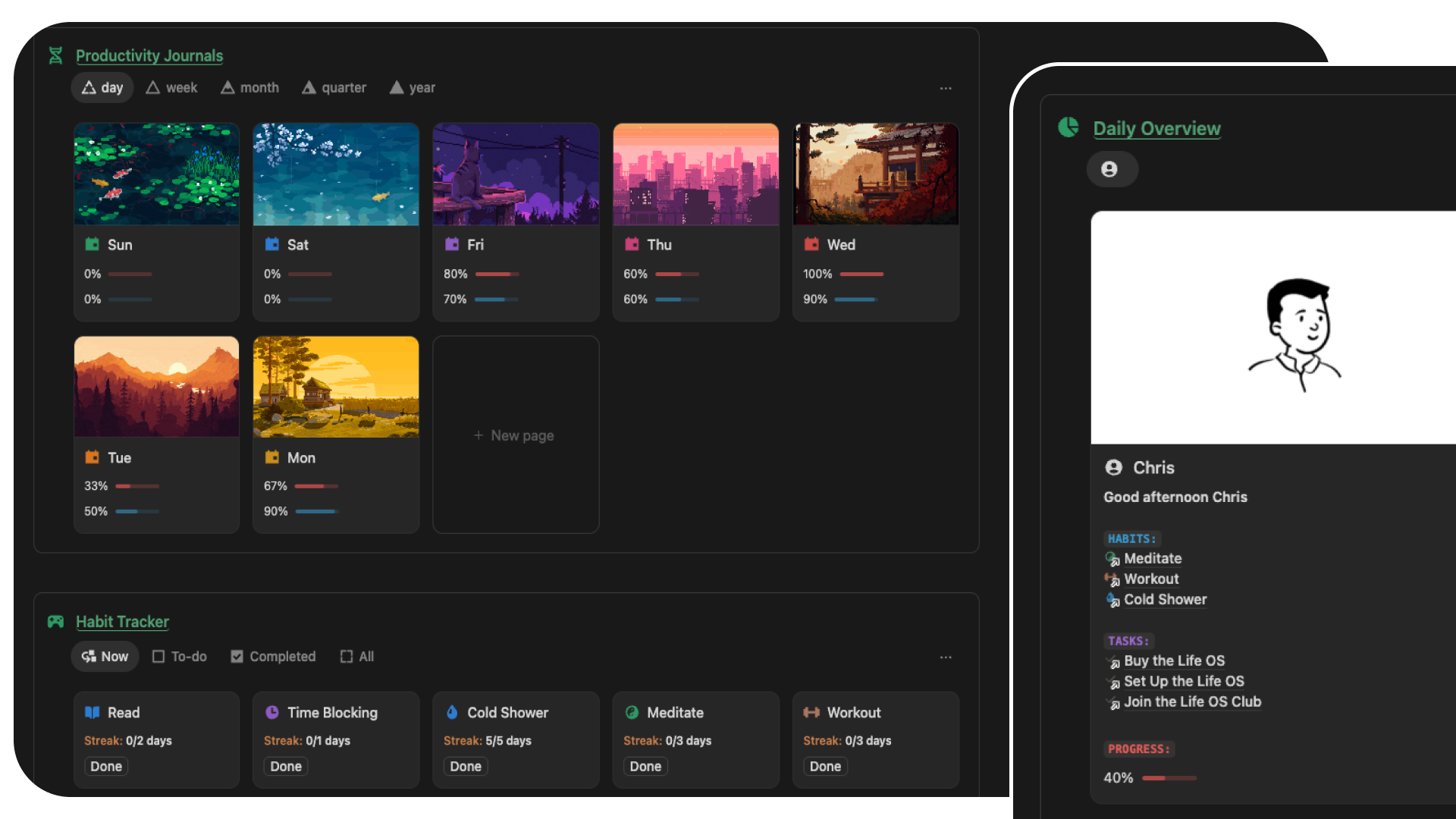This screenshot has height=819, width=1456.
Task: Open Productivity Journals more options menu
Action: (x=946, y=88)
